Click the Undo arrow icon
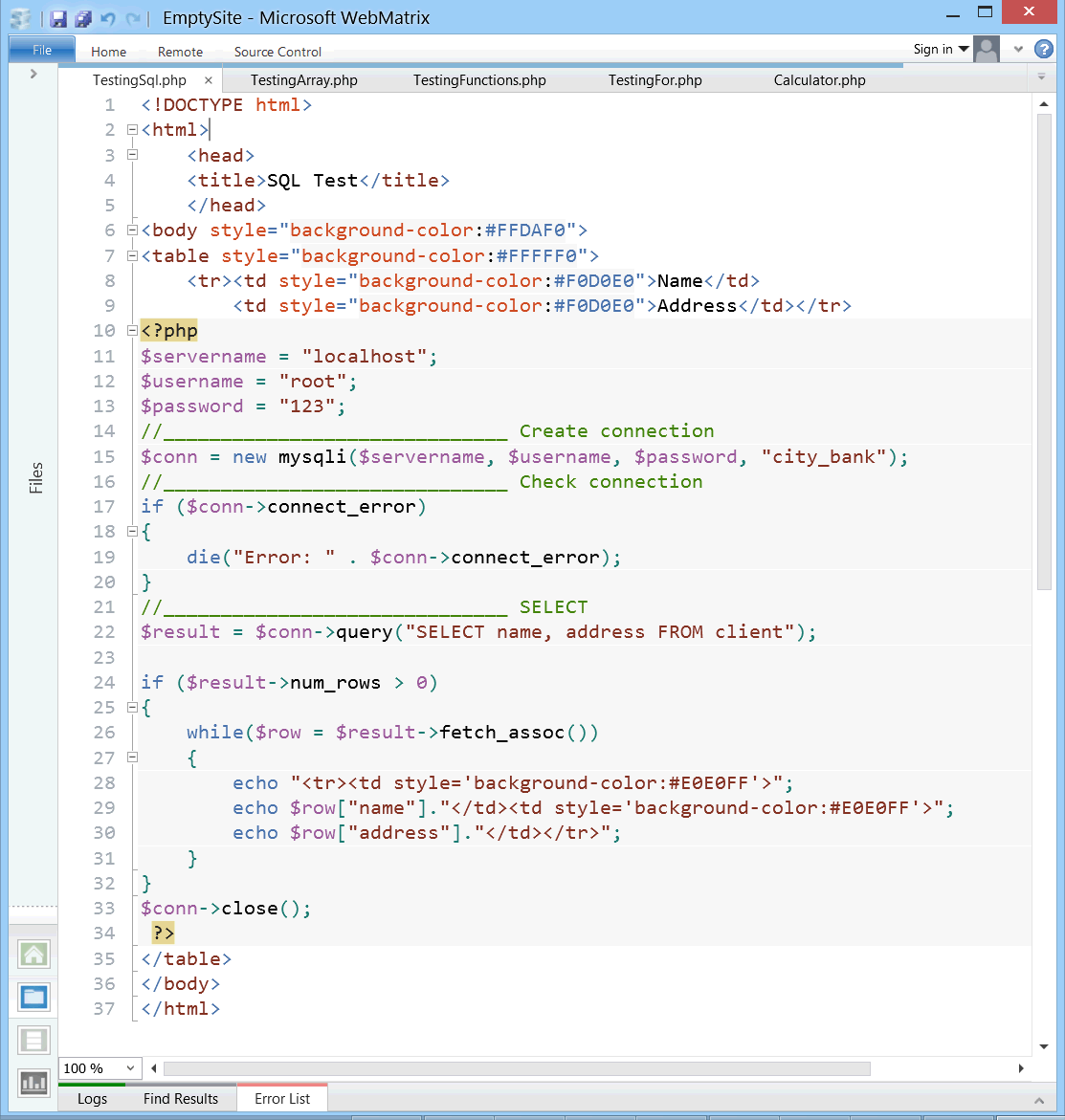Screen dimensions: 1065x1120 [x=108, y=18]
